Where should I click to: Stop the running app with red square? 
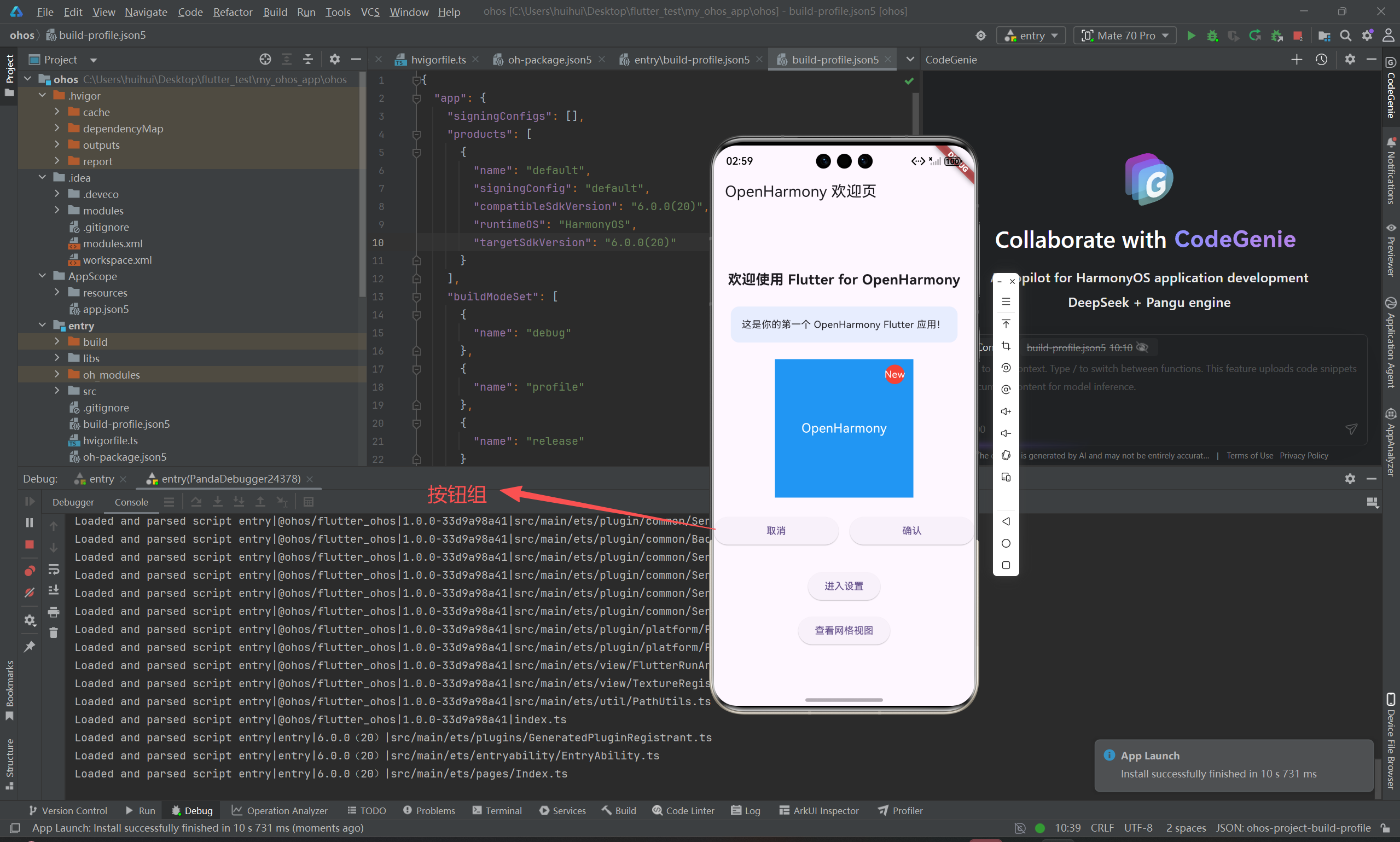click(1297, 35)
